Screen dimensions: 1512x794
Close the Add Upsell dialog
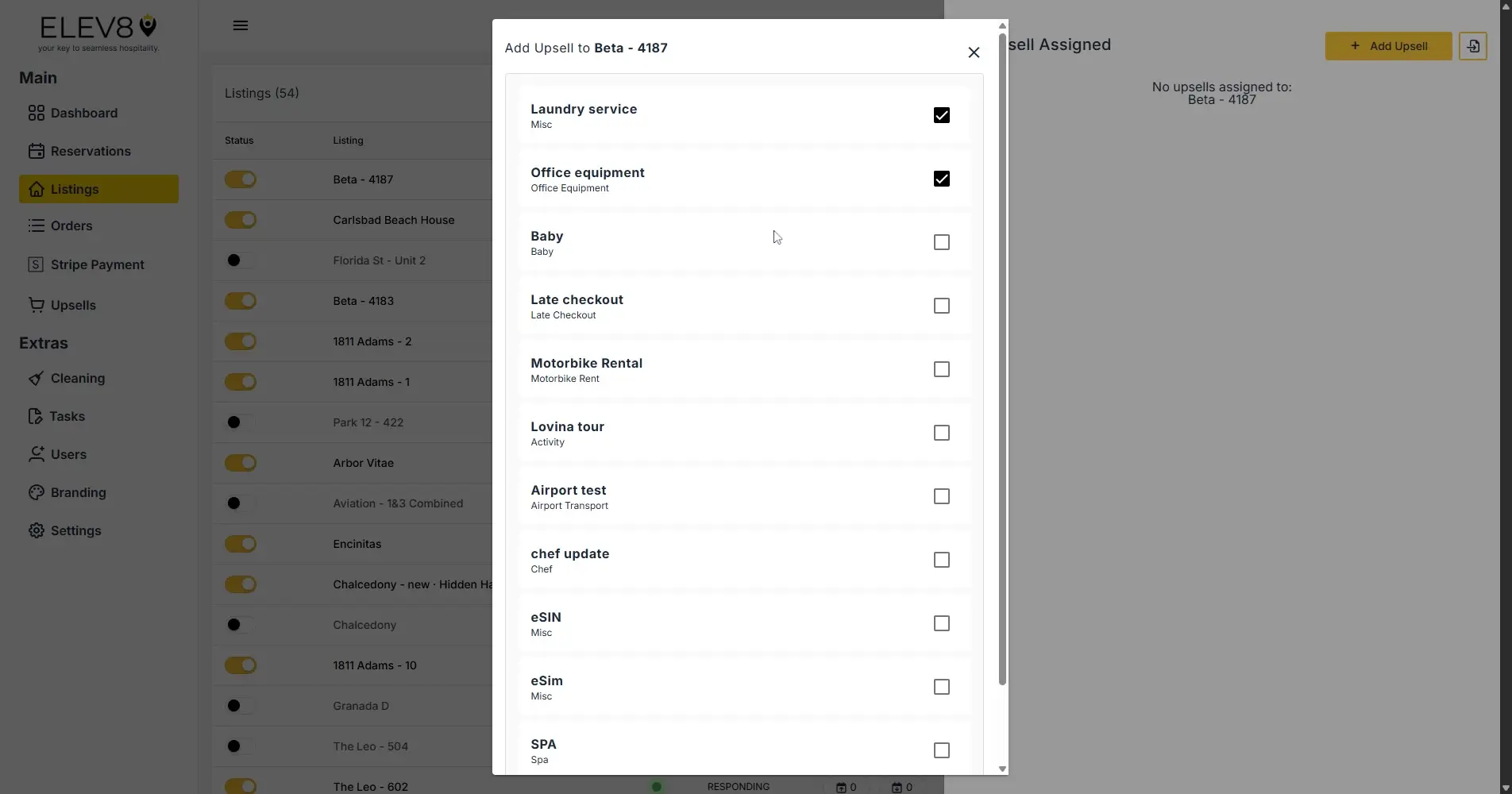973,52
